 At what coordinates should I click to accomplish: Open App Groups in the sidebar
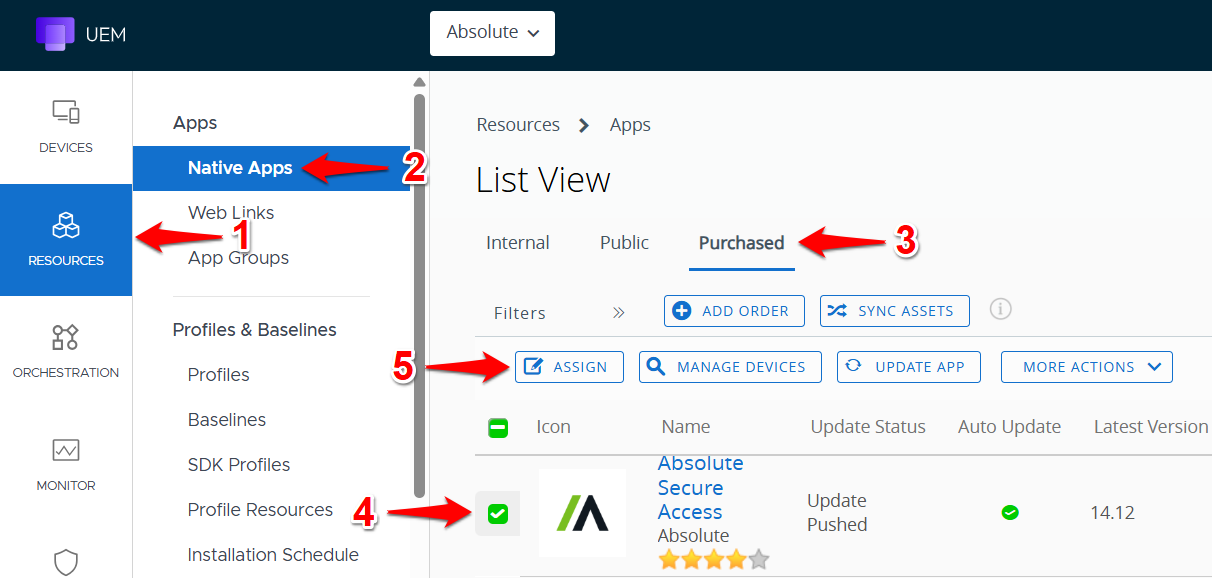point(238,258)
